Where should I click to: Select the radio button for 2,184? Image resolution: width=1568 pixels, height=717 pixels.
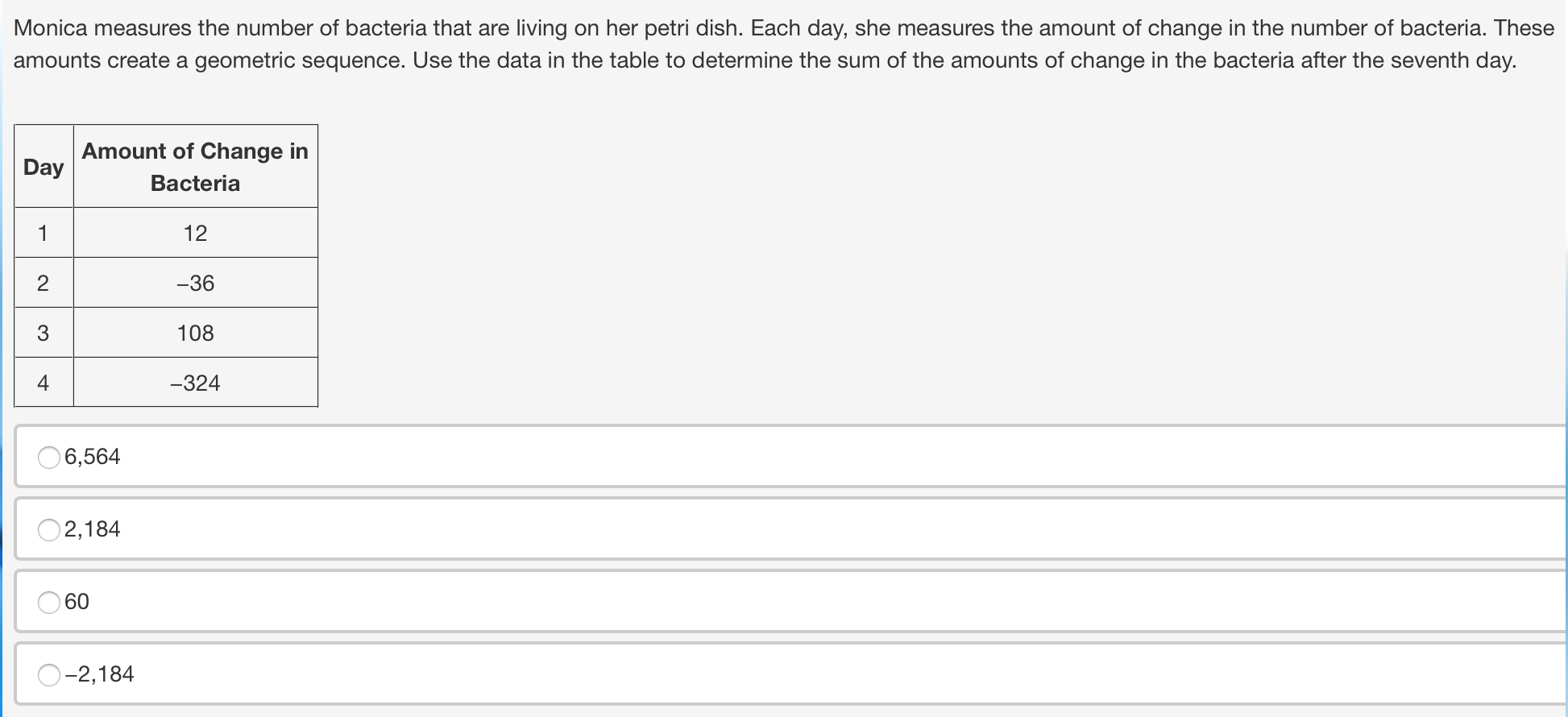48,529
